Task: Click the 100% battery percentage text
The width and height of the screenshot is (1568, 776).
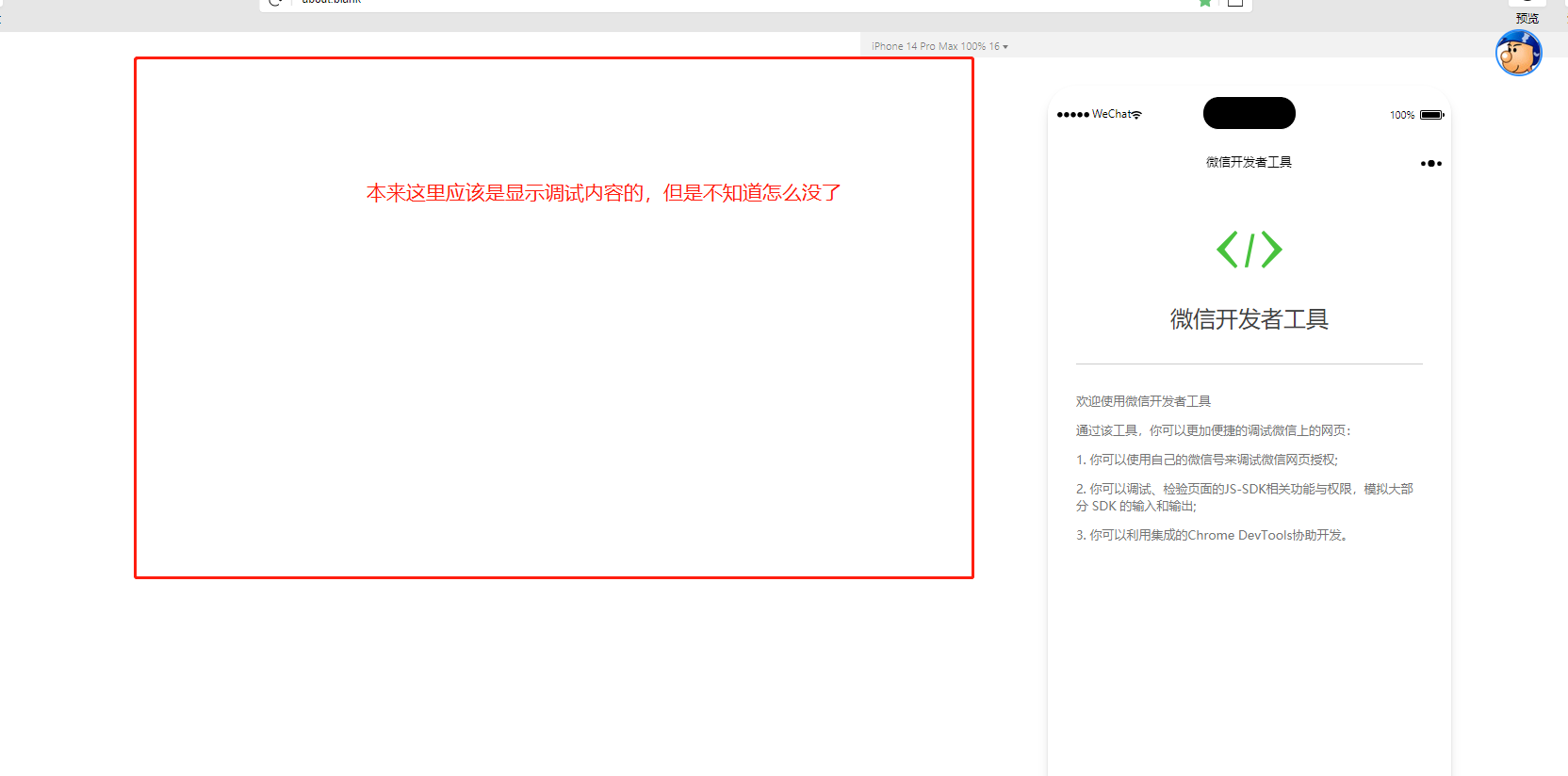Action: (x=1402, y=115)
